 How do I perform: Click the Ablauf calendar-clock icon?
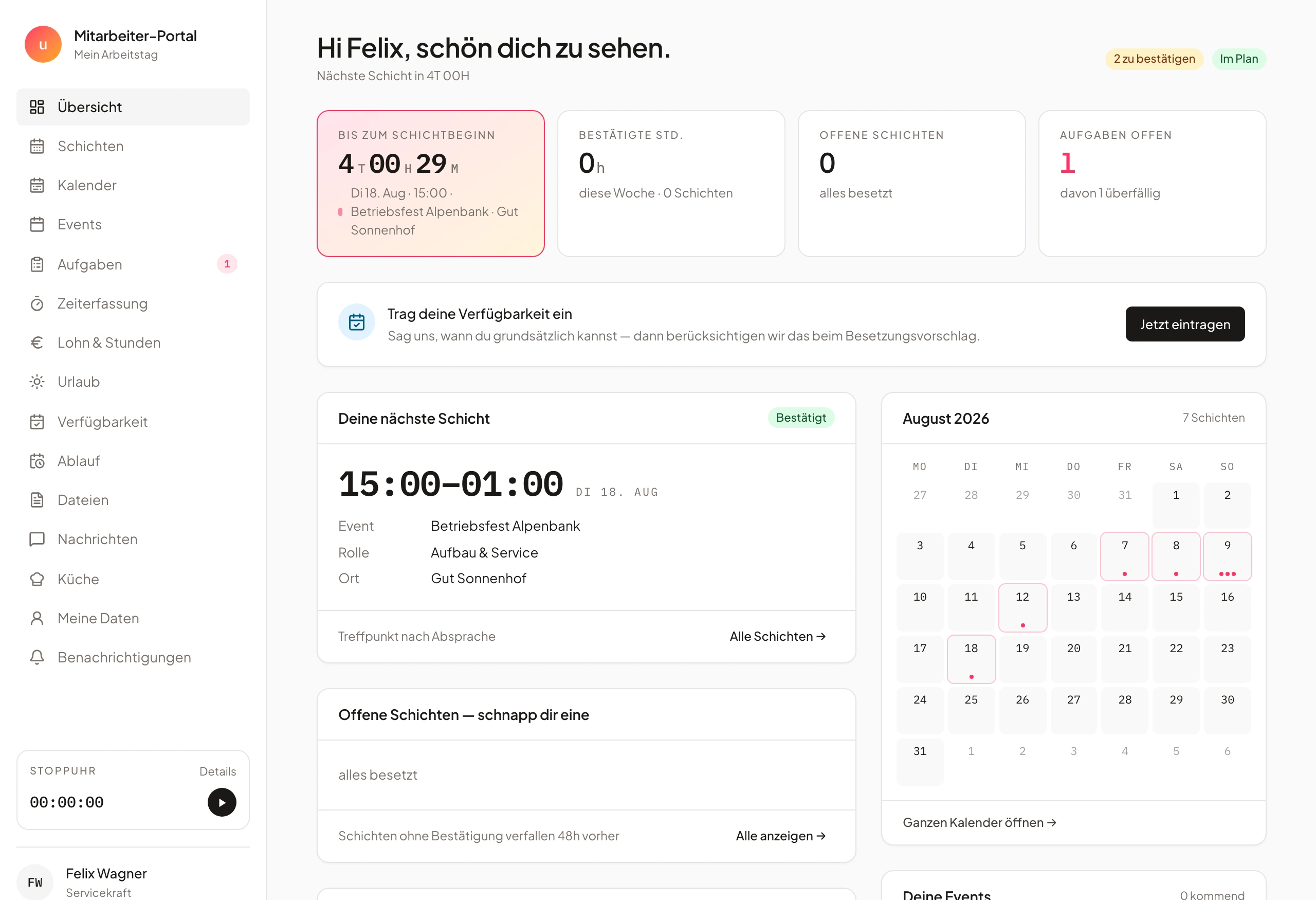(37, 461)
